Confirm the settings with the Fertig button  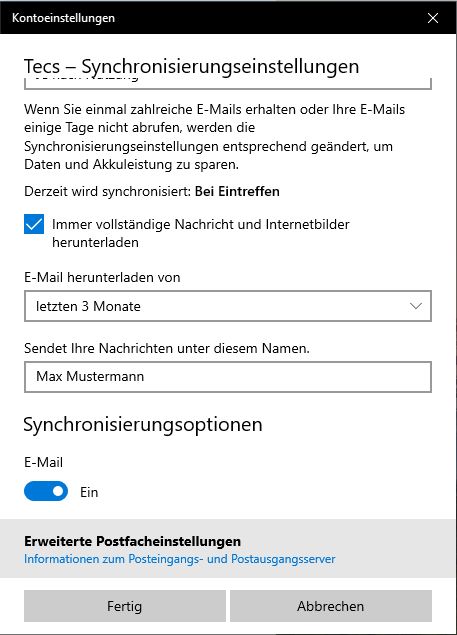125,606
